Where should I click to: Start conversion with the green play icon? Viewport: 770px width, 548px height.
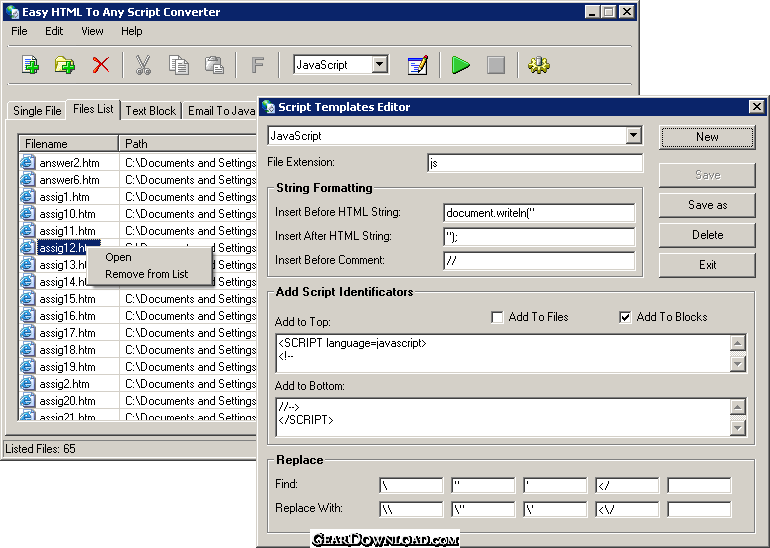[460, 65]
